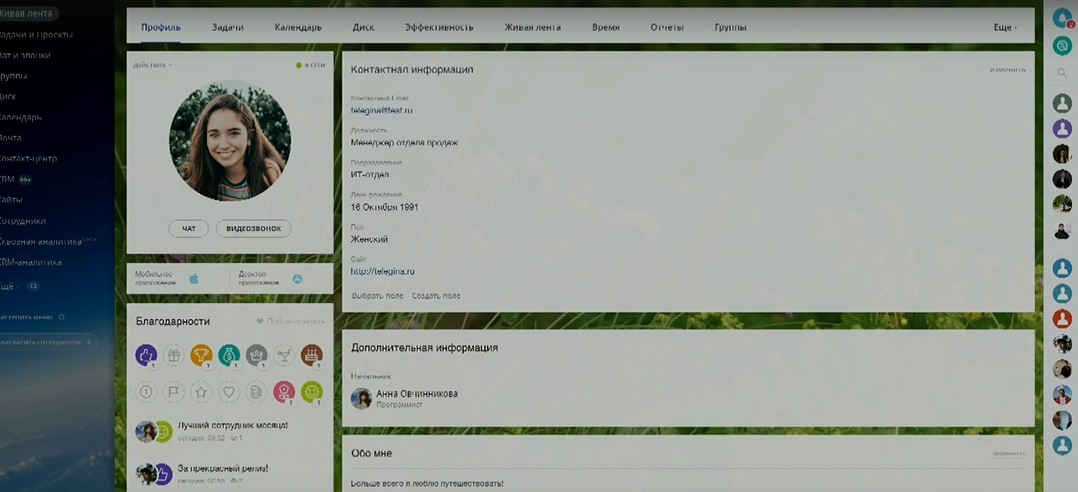Open the http://telegina.ru site link
1078x492 pixels.
[382, 271]
